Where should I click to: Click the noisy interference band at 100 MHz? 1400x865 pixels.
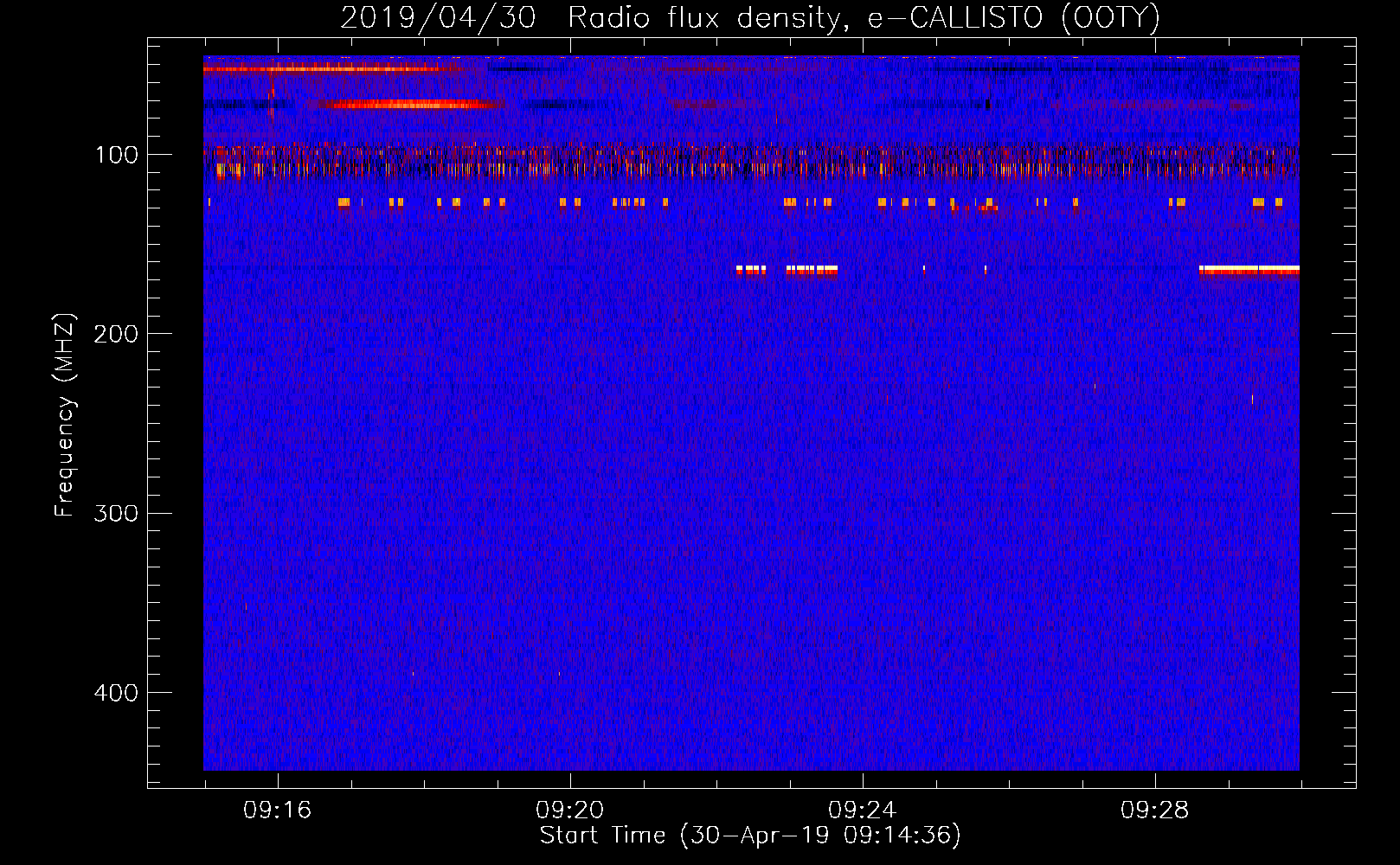pos(751,161)
